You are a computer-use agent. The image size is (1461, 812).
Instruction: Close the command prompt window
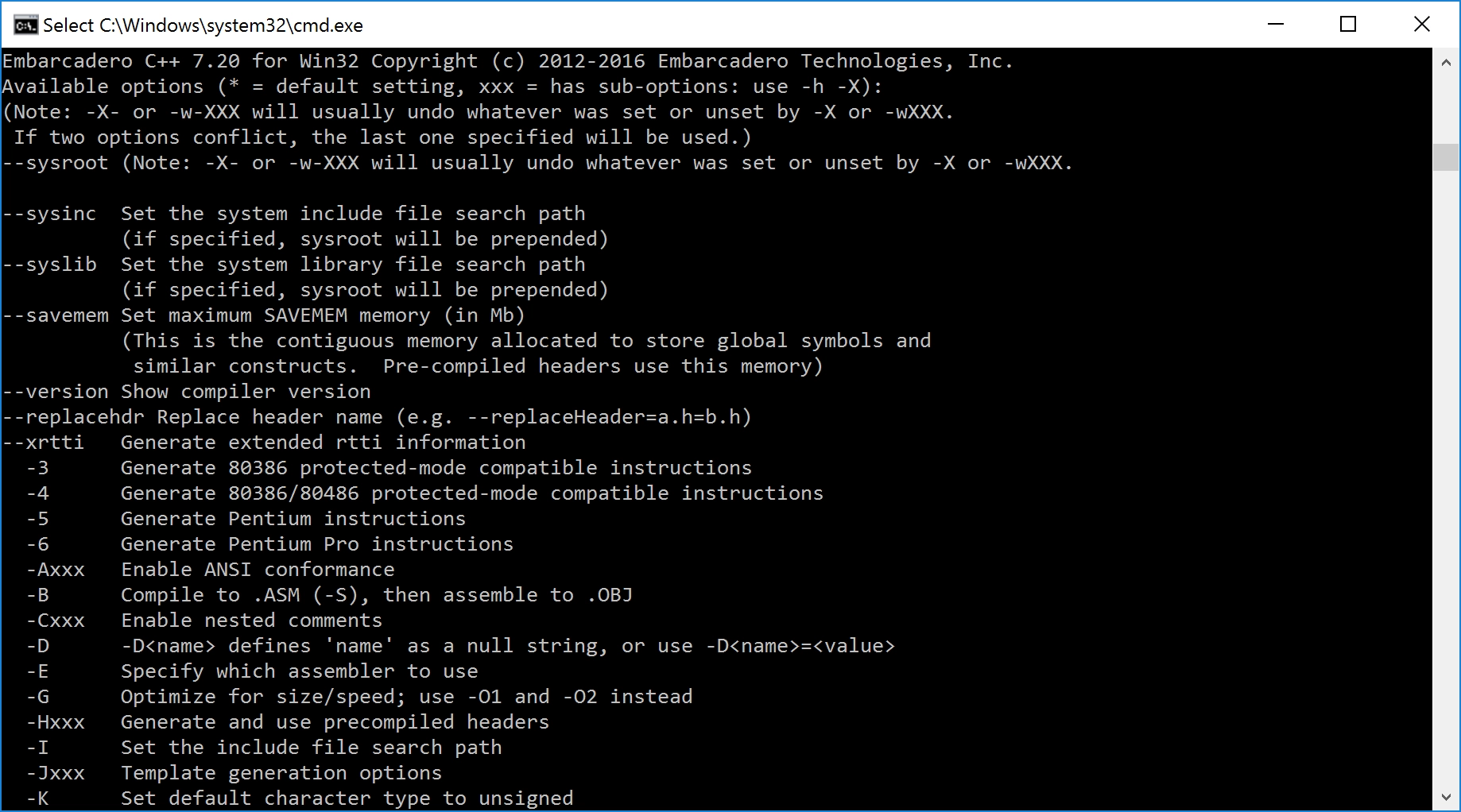click(1422, 25)
